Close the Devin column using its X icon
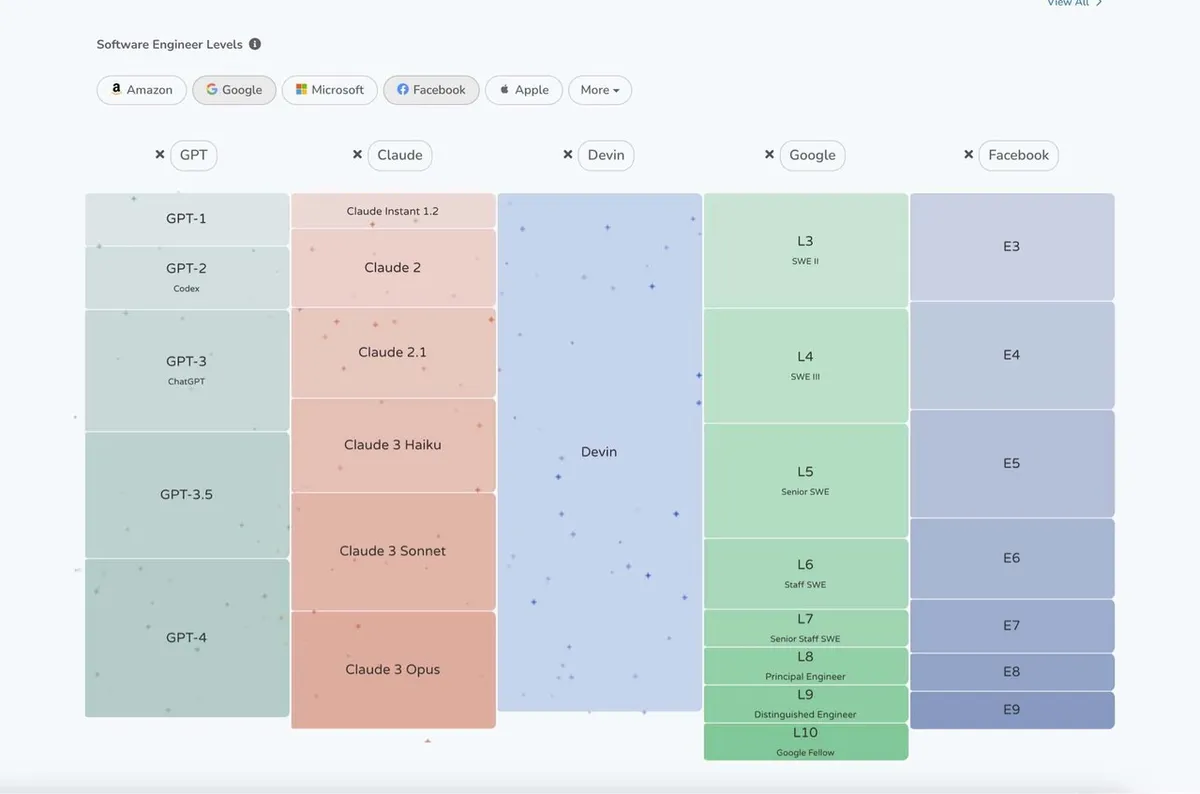The image size is (1200, 794). pos(567,155)
